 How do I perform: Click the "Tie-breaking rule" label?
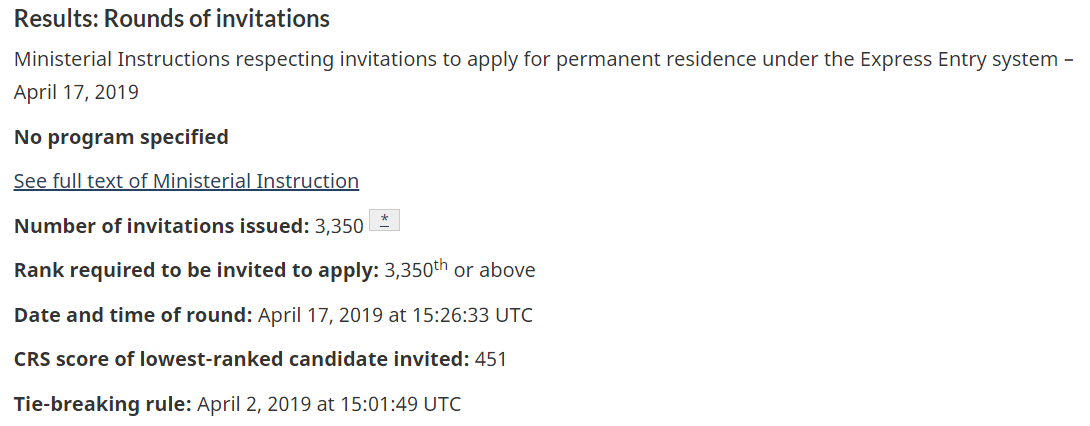(x=102, y=404)
